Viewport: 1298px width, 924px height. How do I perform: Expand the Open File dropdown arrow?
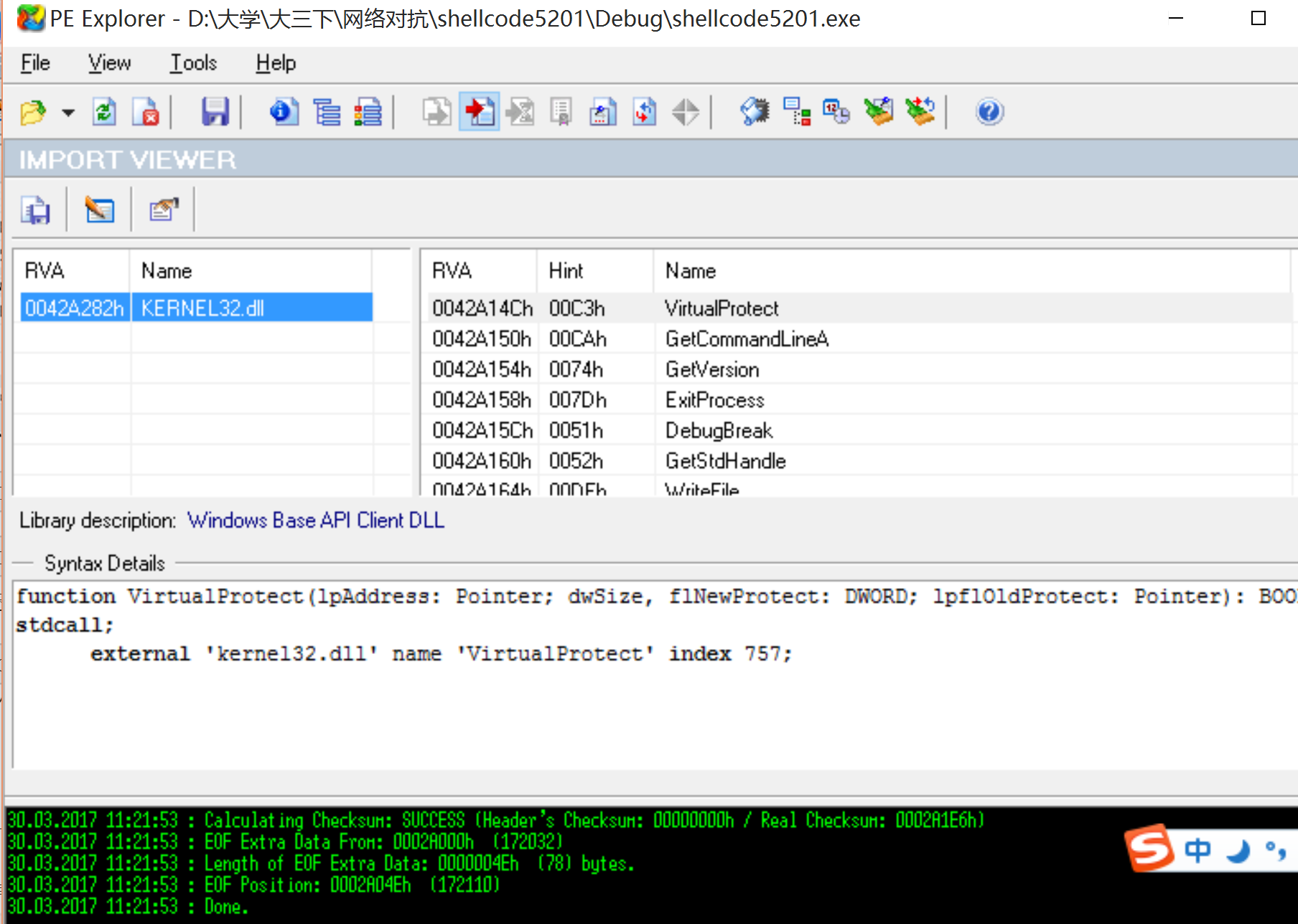pyautogui.click(x=68, y=112)
